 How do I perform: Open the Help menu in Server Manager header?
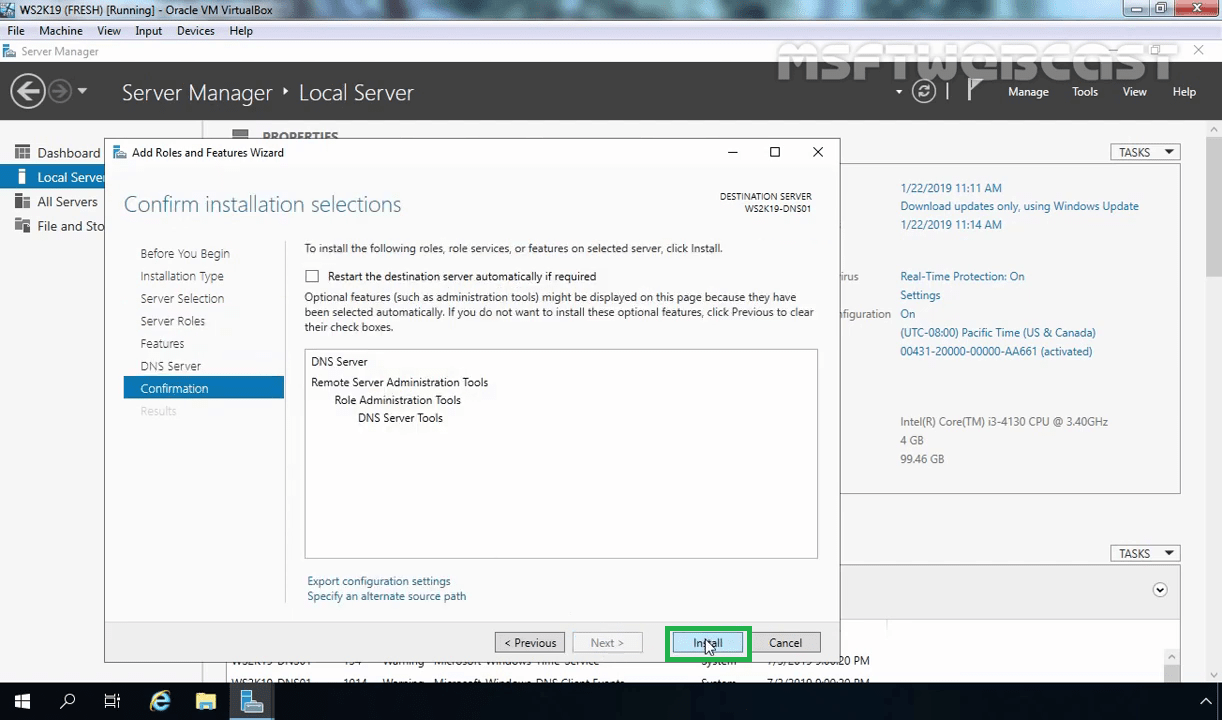click(1184, 92)
